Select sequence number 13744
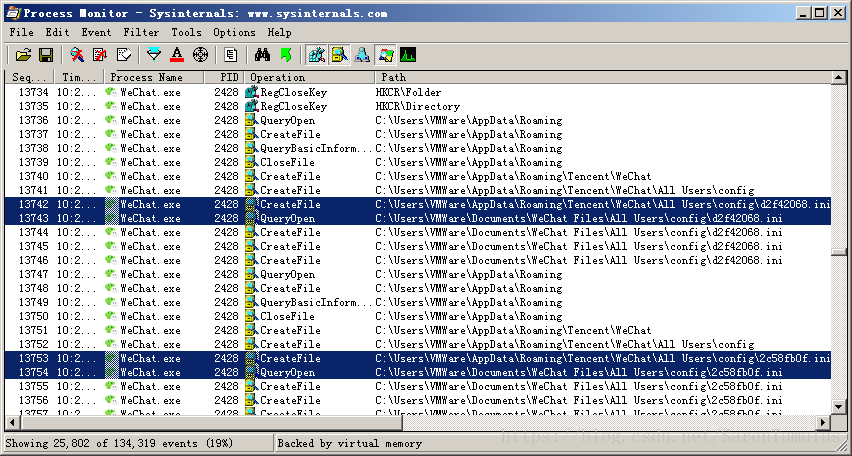Image resolution: width=852 pixels, height=456 pixels. [33, 233]
